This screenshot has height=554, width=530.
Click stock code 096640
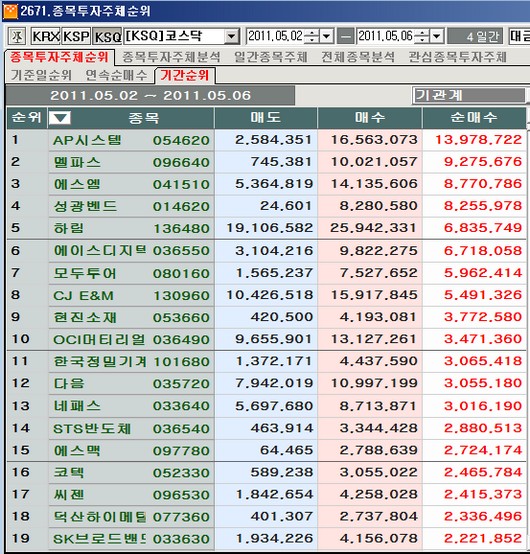[x=181, y=162]
